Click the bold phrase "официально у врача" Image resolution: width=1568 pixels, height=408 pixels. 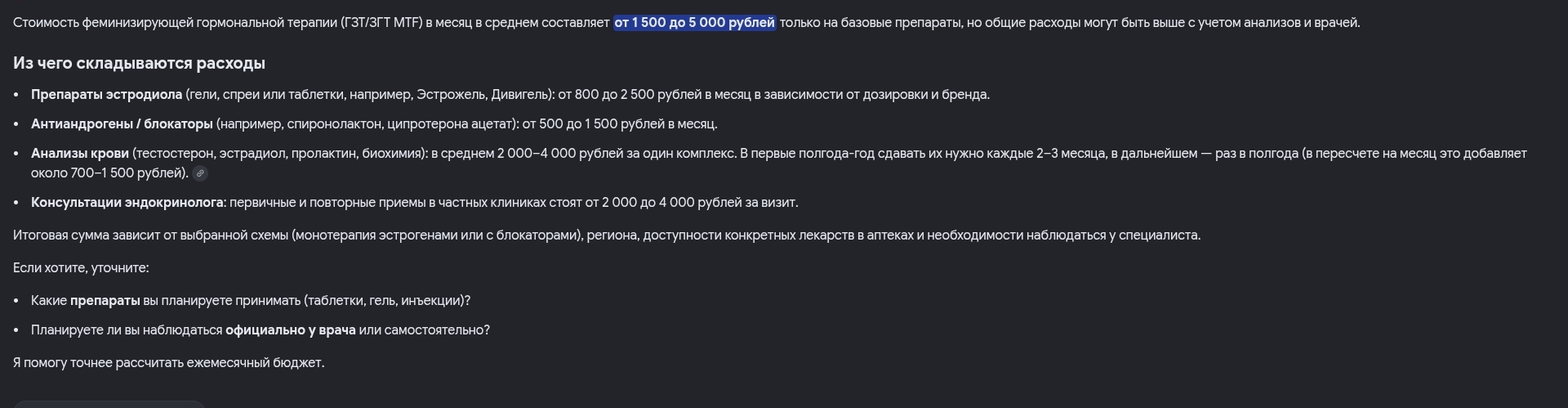click(291, 330)
